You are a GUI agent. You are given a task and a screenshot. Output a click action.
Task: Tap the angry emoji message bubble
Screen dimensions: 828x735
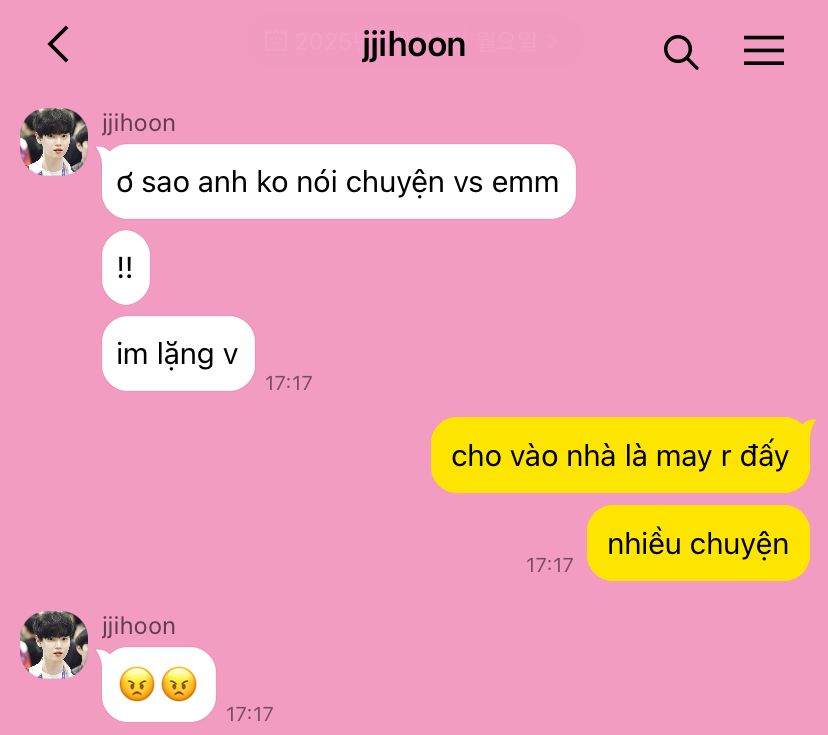click(158, 684)
